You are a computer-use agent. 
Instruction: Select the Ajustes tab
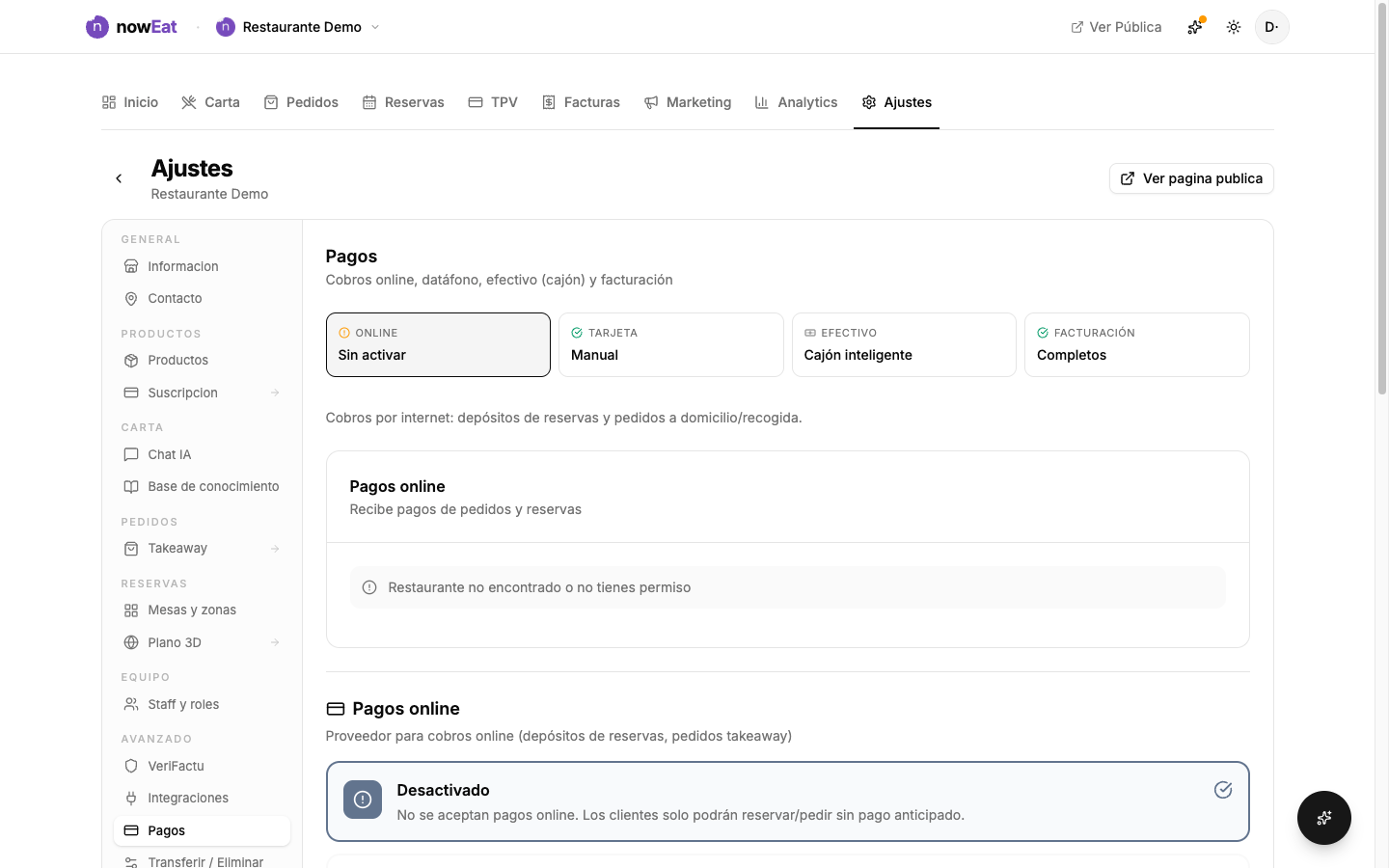(897, 102)
